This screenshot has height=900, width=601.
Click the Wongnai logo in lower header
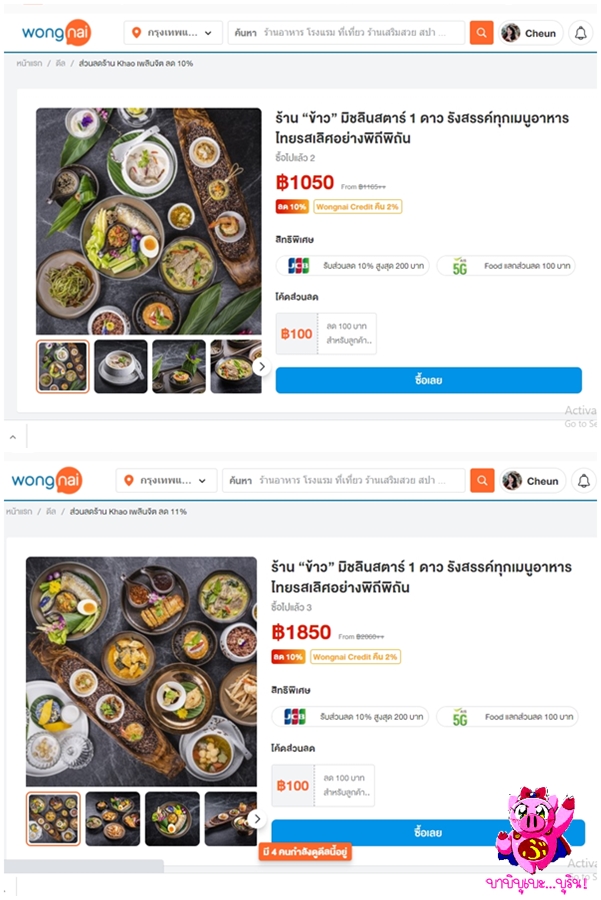[x=47, y=480]
